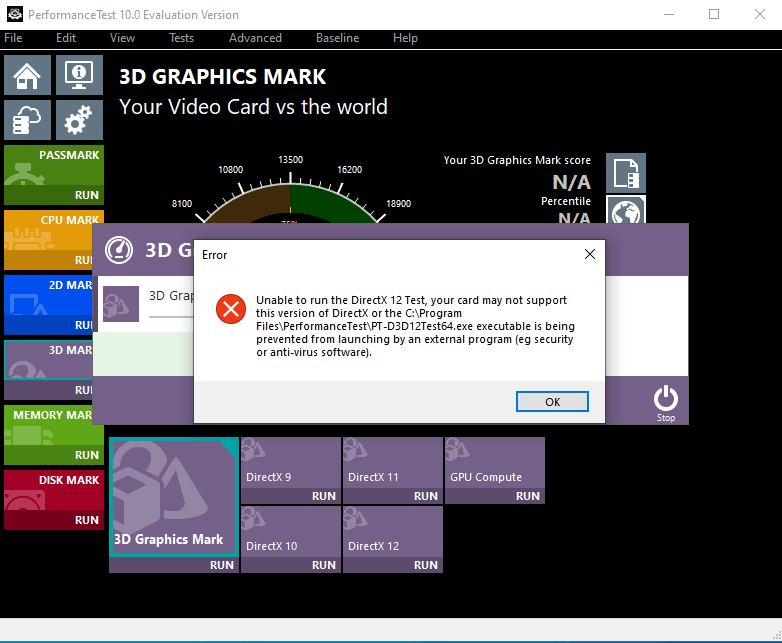
Task: Select the large 3D Graphics Mark tile
Action: 174,496
